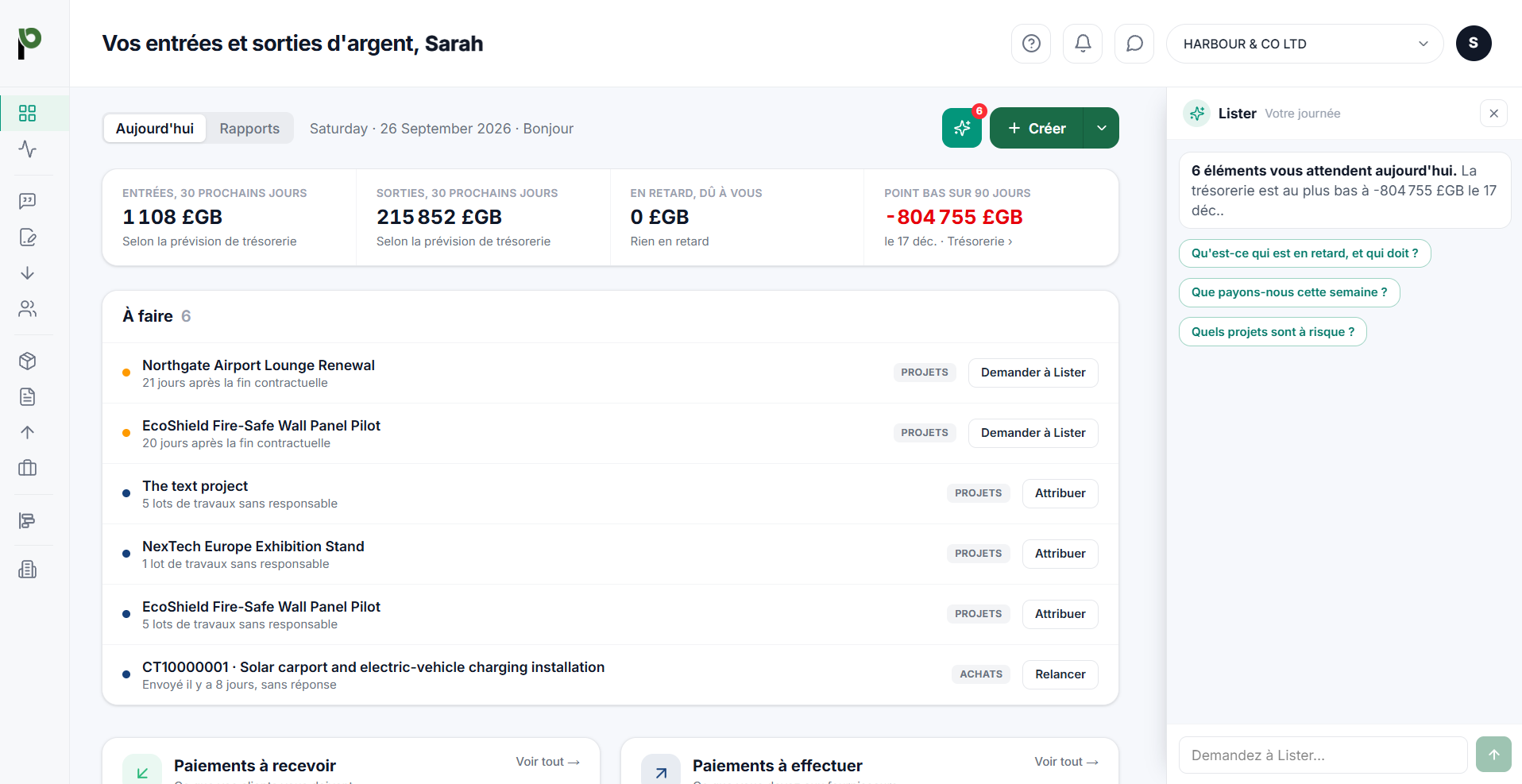
Task: Click Demander à Lister for Northgate Airport Lounge
Action: 1033,373
